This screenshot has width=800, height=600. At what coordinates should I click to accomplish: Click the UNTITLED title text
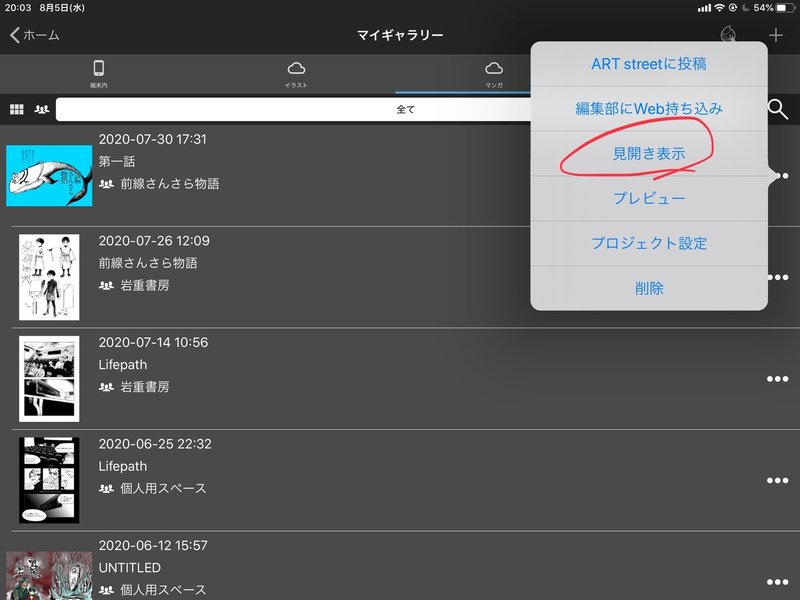pyautogui.click(x=130, y=567)
